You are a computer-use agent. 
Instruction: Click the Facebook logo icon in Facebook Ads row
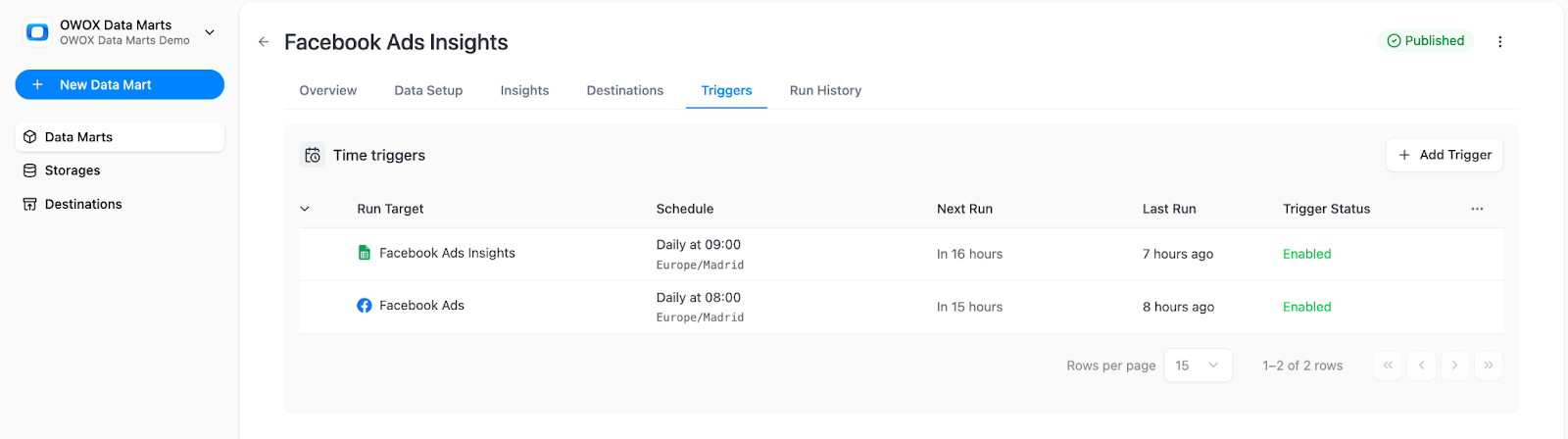[x=365, y=306]
